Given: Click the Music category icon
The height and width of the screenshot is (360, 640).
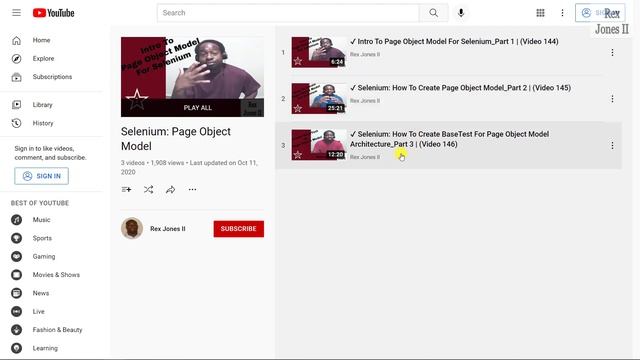Looking at the screenshot, I should tap(16, 220).
